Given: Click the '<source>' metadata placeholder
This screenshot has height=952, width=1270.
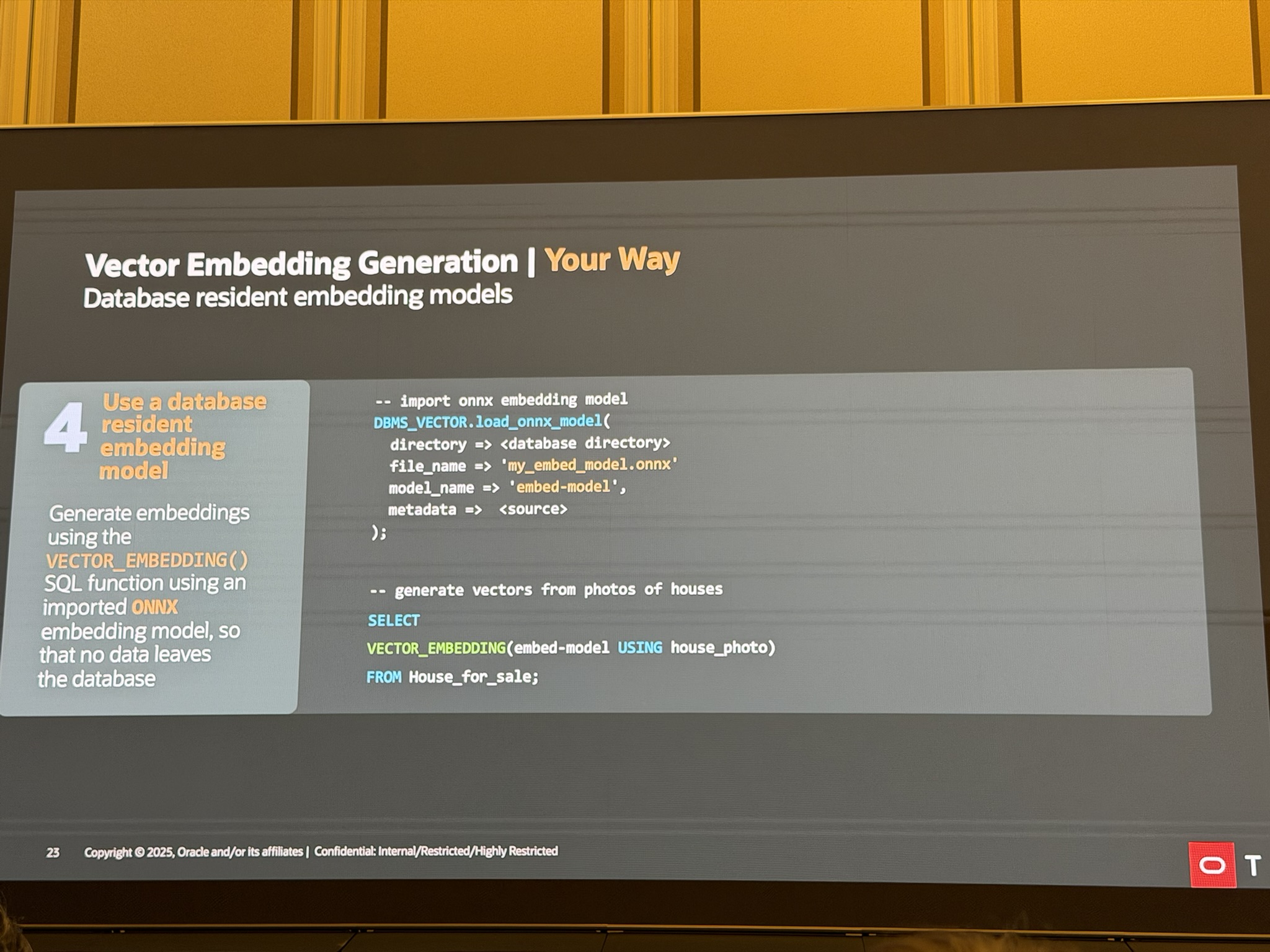Looking at the screenshot, I should pyautogui.click(x=533, y=509).
